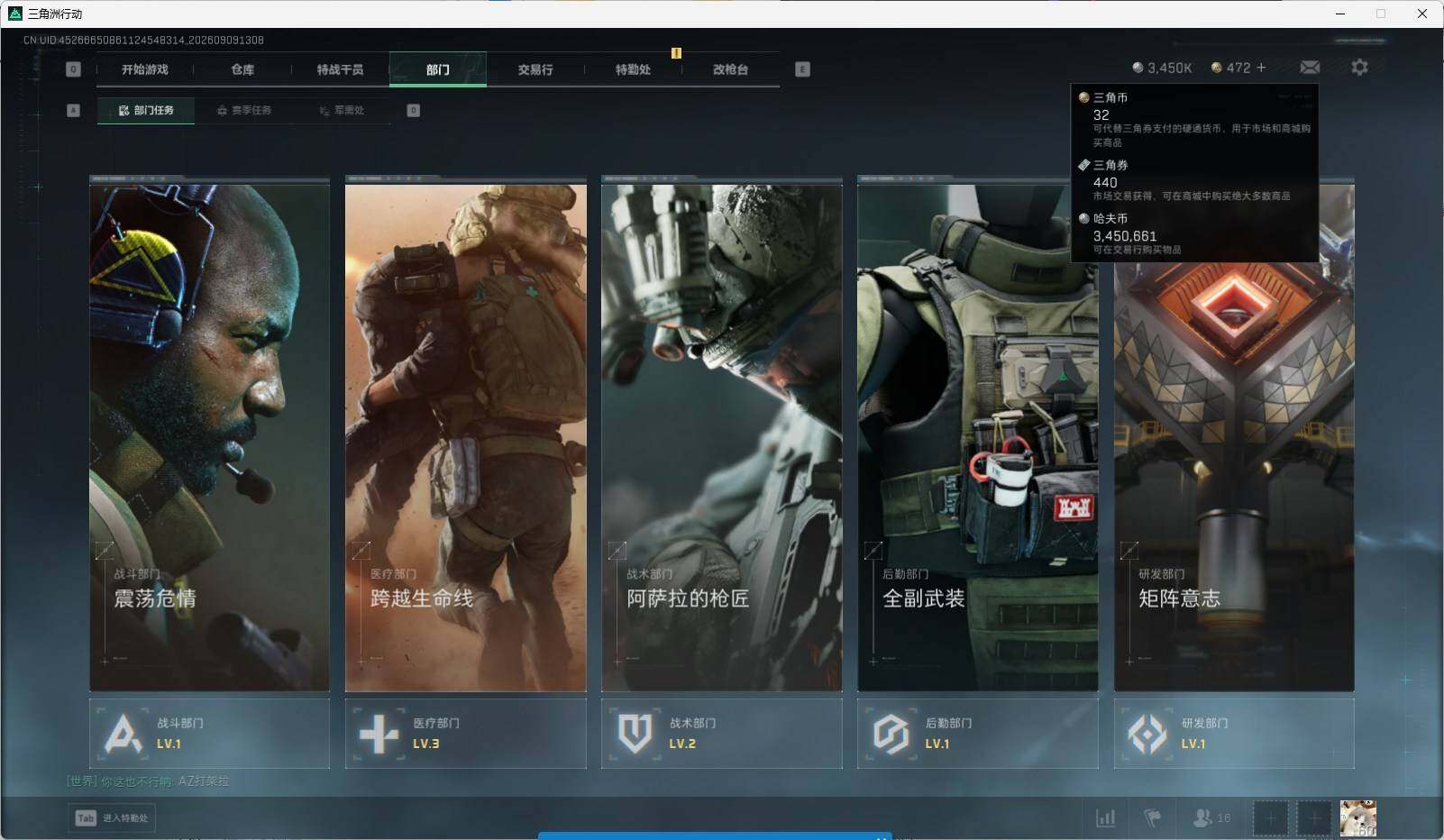The image size is (1444, 840).
Task: Click the 3,450,661 value in tooltip
Action: (1124, 236)
